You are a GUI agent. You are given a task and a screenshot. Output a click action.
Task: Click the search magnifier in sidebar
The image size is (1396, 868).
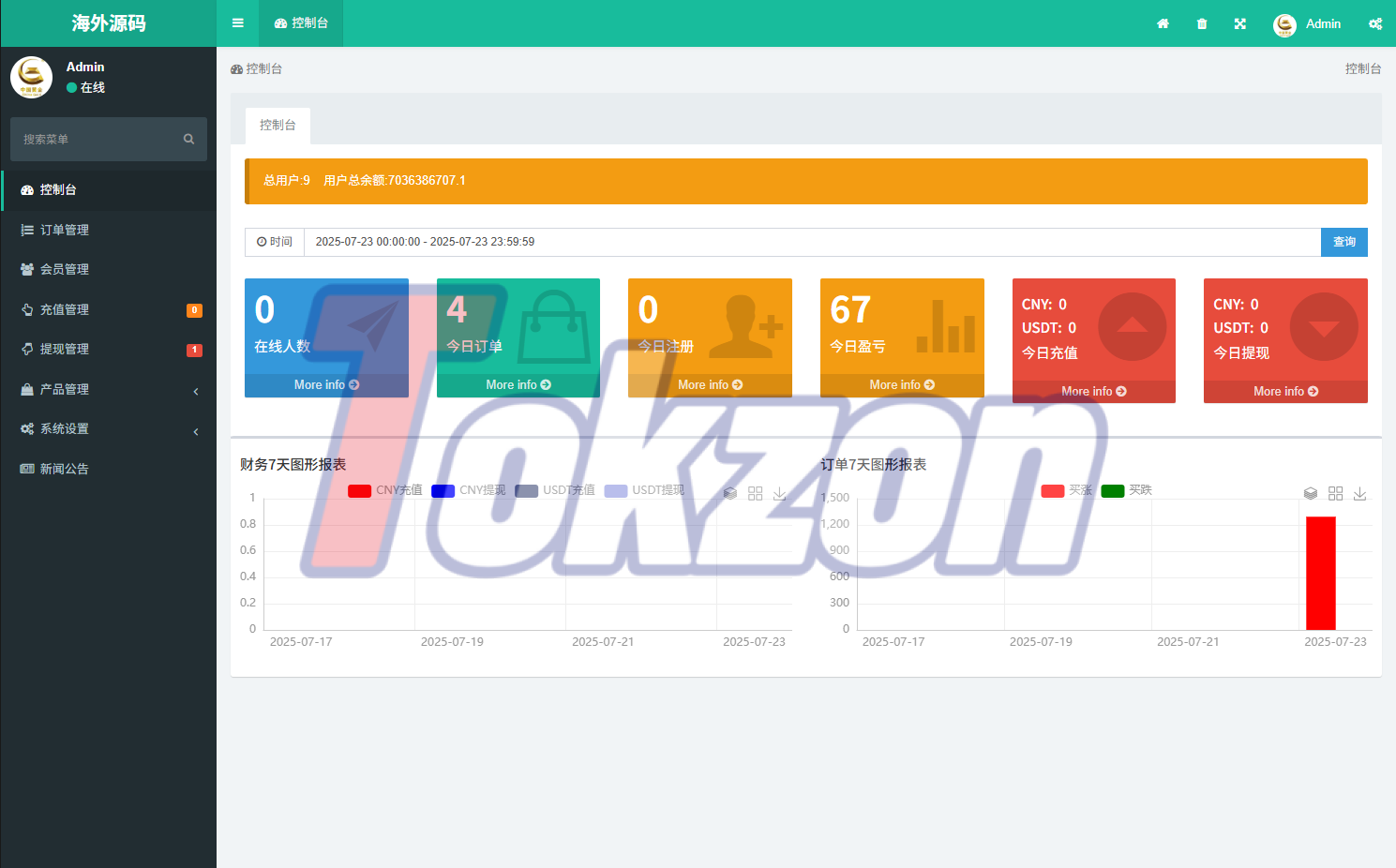(188, 139)
